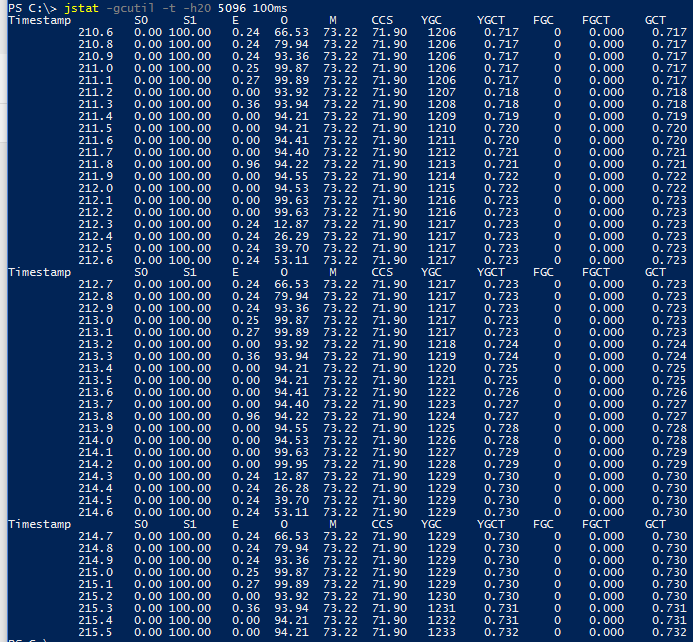The image size is (693, 642).
Task: Select timestamp 215.0
Action: 95,572
